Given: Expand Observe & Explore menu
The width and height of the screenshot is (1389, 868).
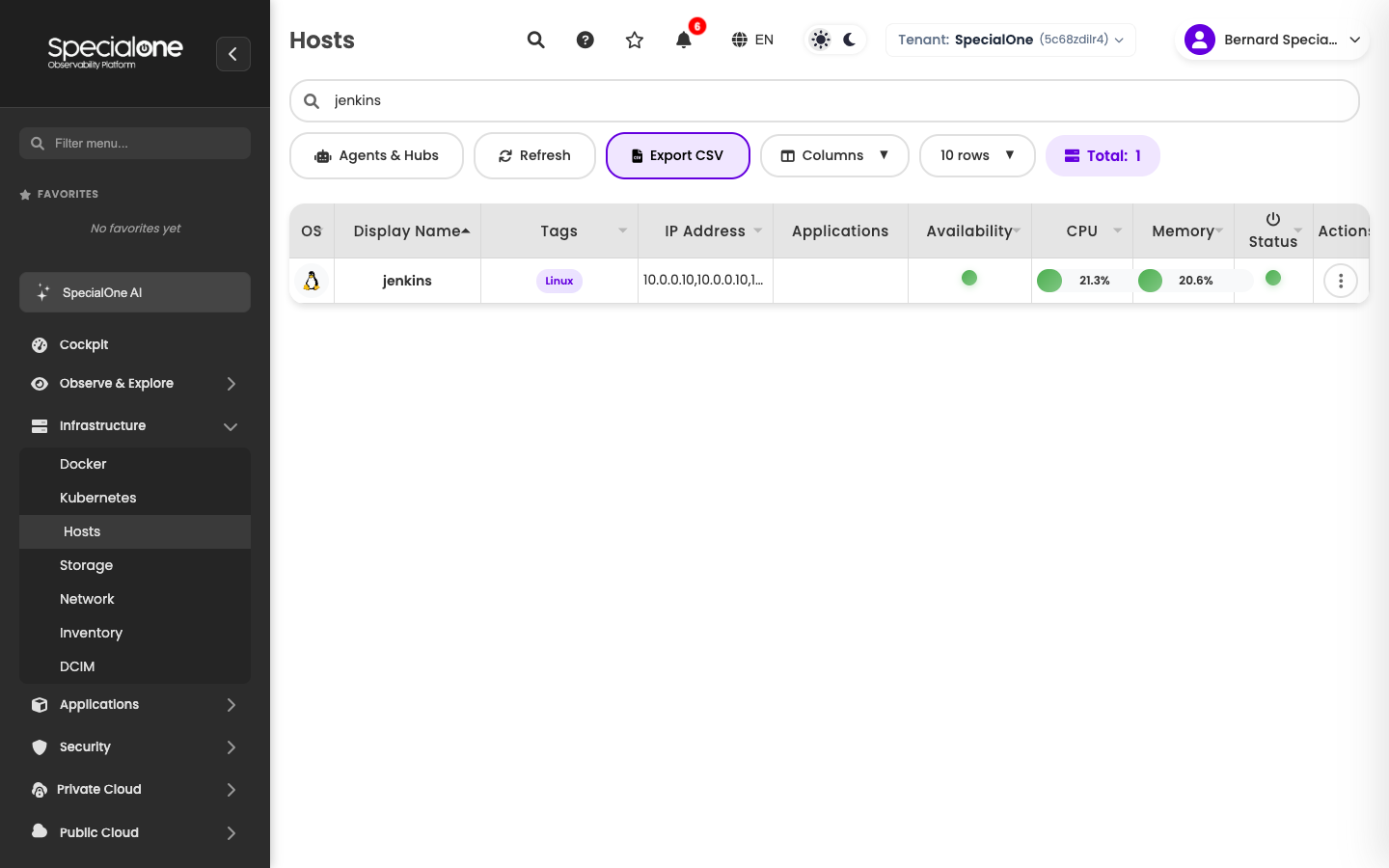Looking at the screenshot, I should (135, 384).
